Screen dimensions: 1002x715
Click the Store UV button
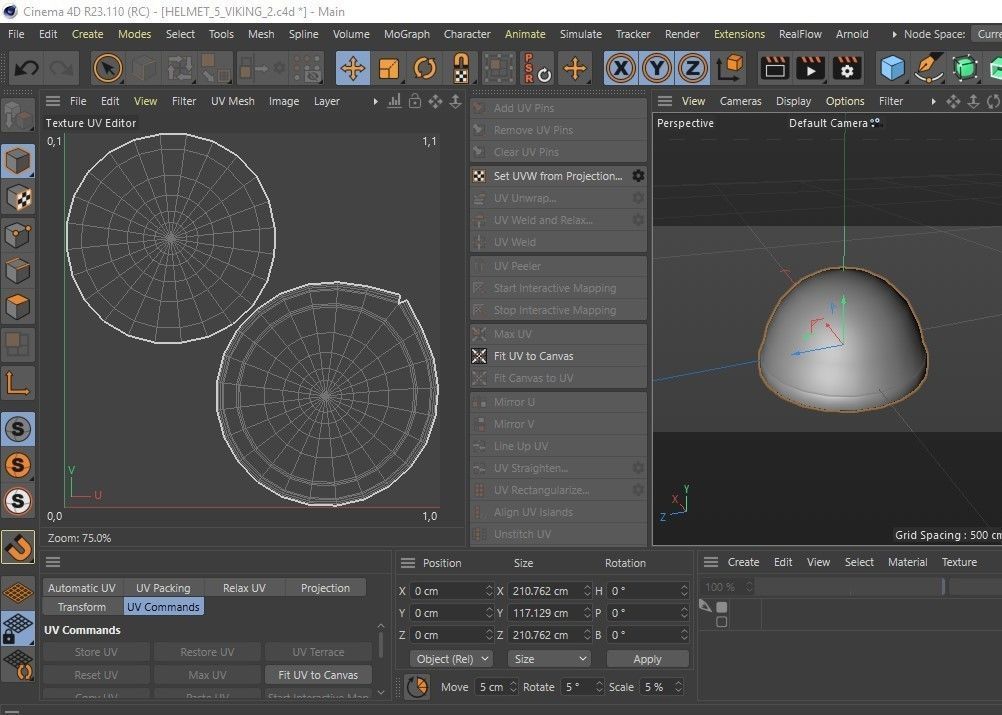click(96, 652)
